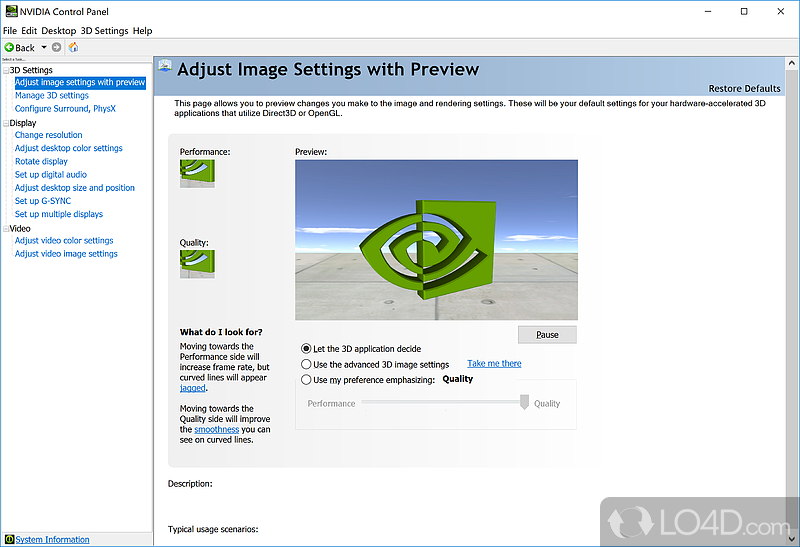
Task: Maximize the NVIDIA Control Panel window
Action: [x=744, y=11]
